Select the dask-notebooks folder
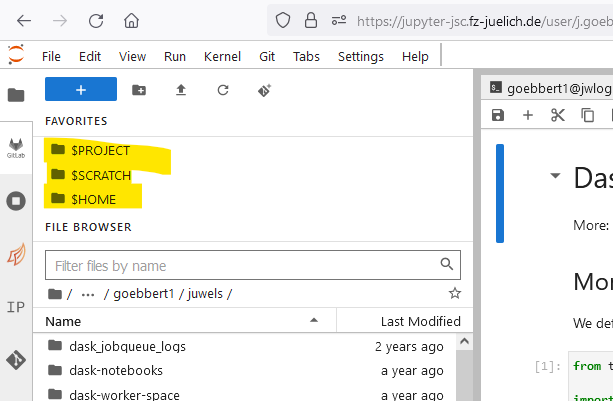Image resolution: width=613 pixels, height=401 pixels. 245,370
